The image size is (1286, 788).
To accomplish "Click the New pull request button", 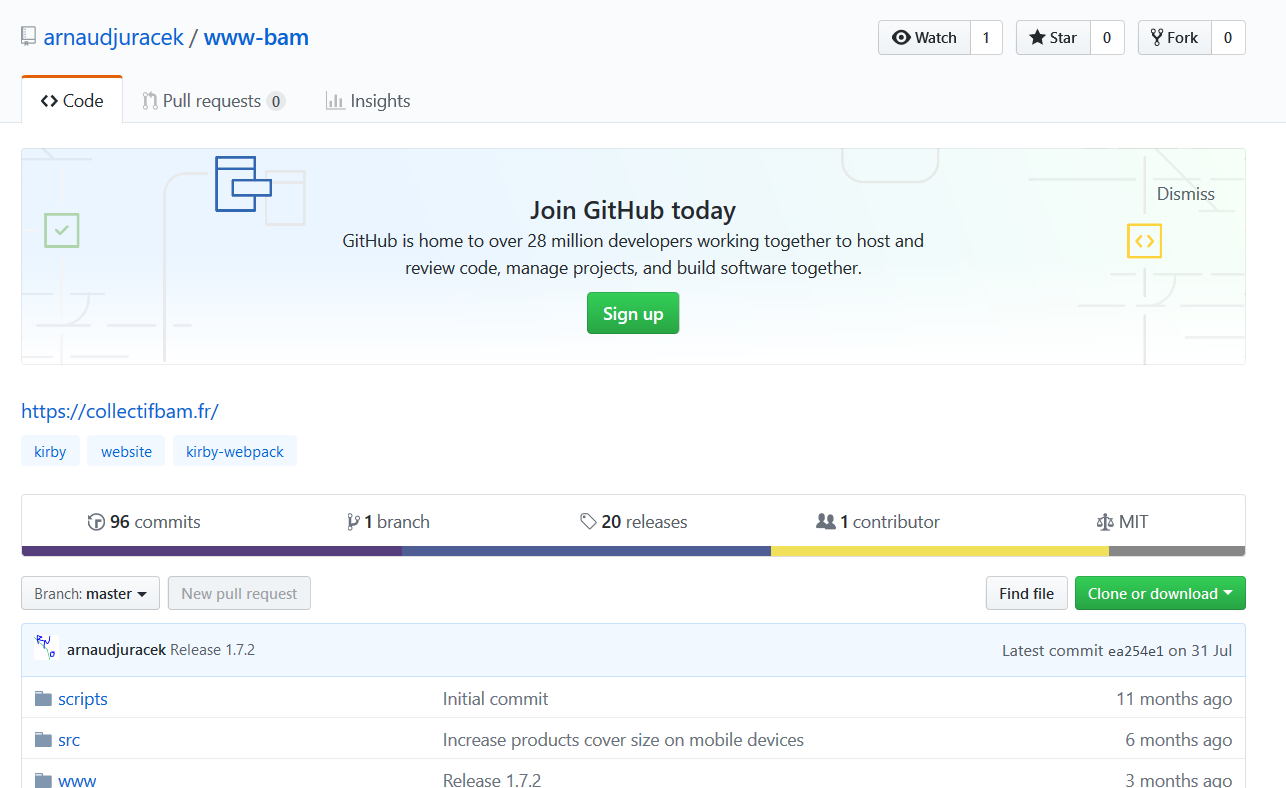I will click(239, 593).
